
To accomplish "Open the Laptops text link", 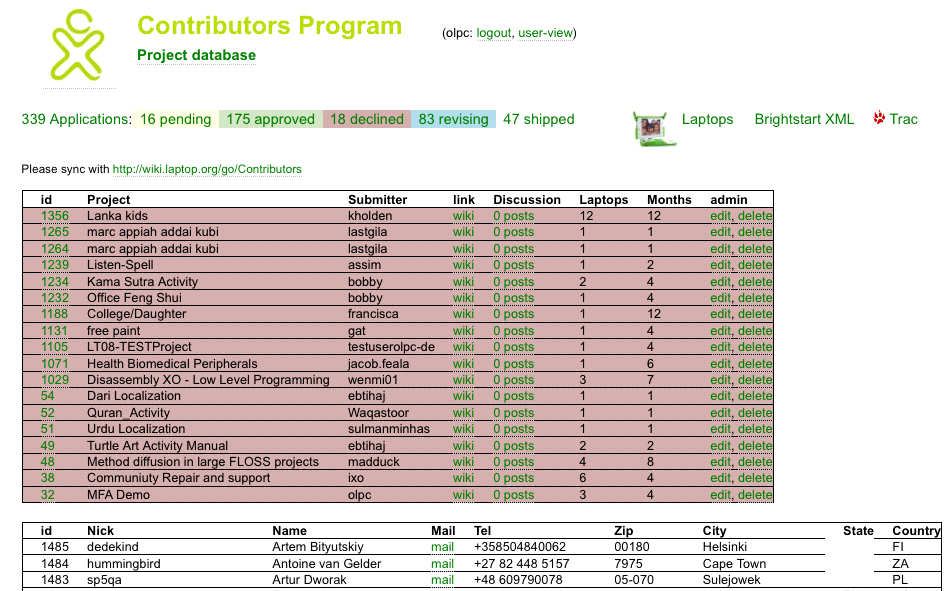I will tap(707, 119).
